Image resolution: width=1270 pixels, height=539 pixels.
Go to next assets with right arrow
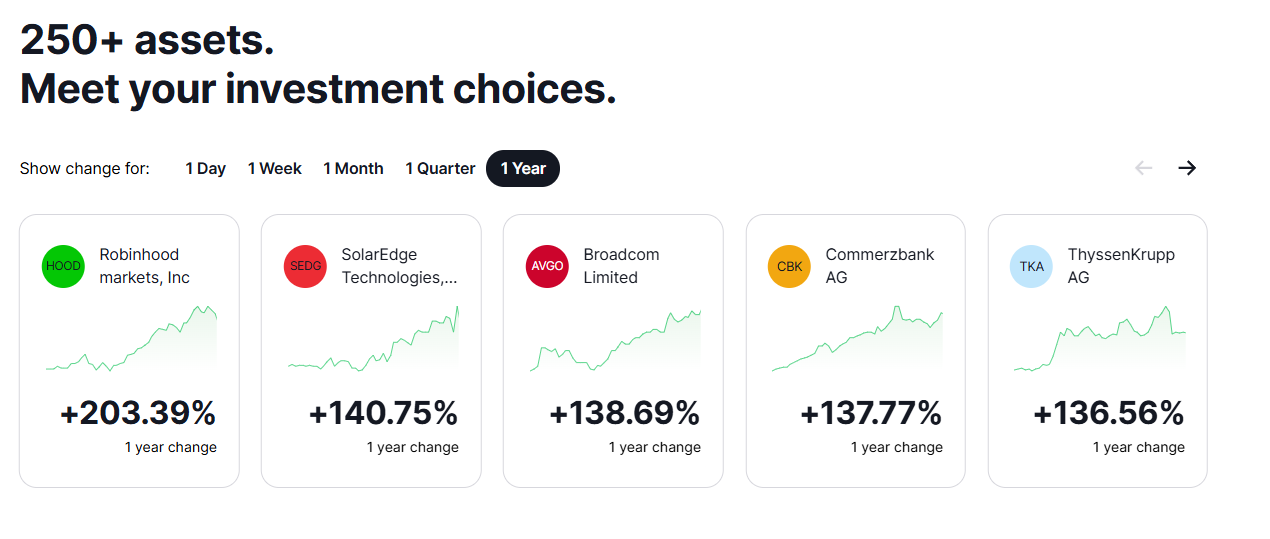1187,168
